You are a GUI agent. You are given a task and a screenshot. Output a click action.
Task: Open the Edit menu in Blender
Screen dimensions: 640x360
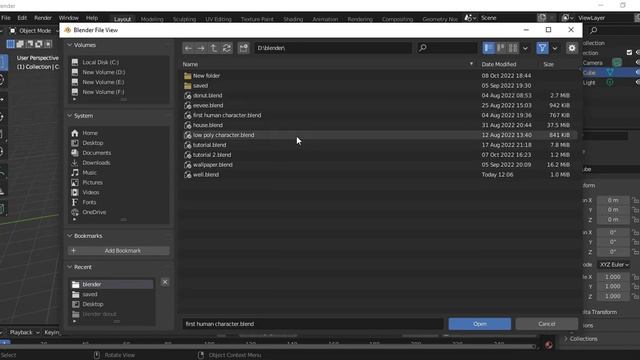[22, 18]
